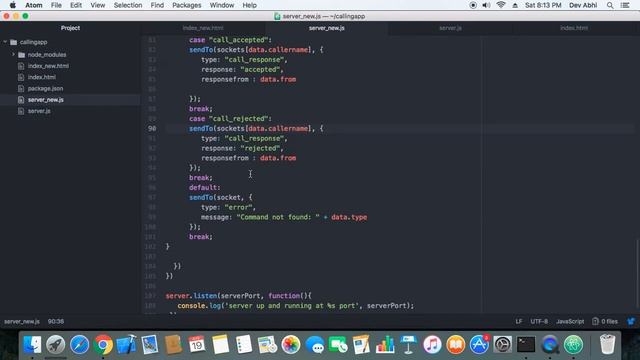This screenshot has width=640, height=360.
Task: Click the editor vertical scrollbar thumb
Action: (637, 273)
